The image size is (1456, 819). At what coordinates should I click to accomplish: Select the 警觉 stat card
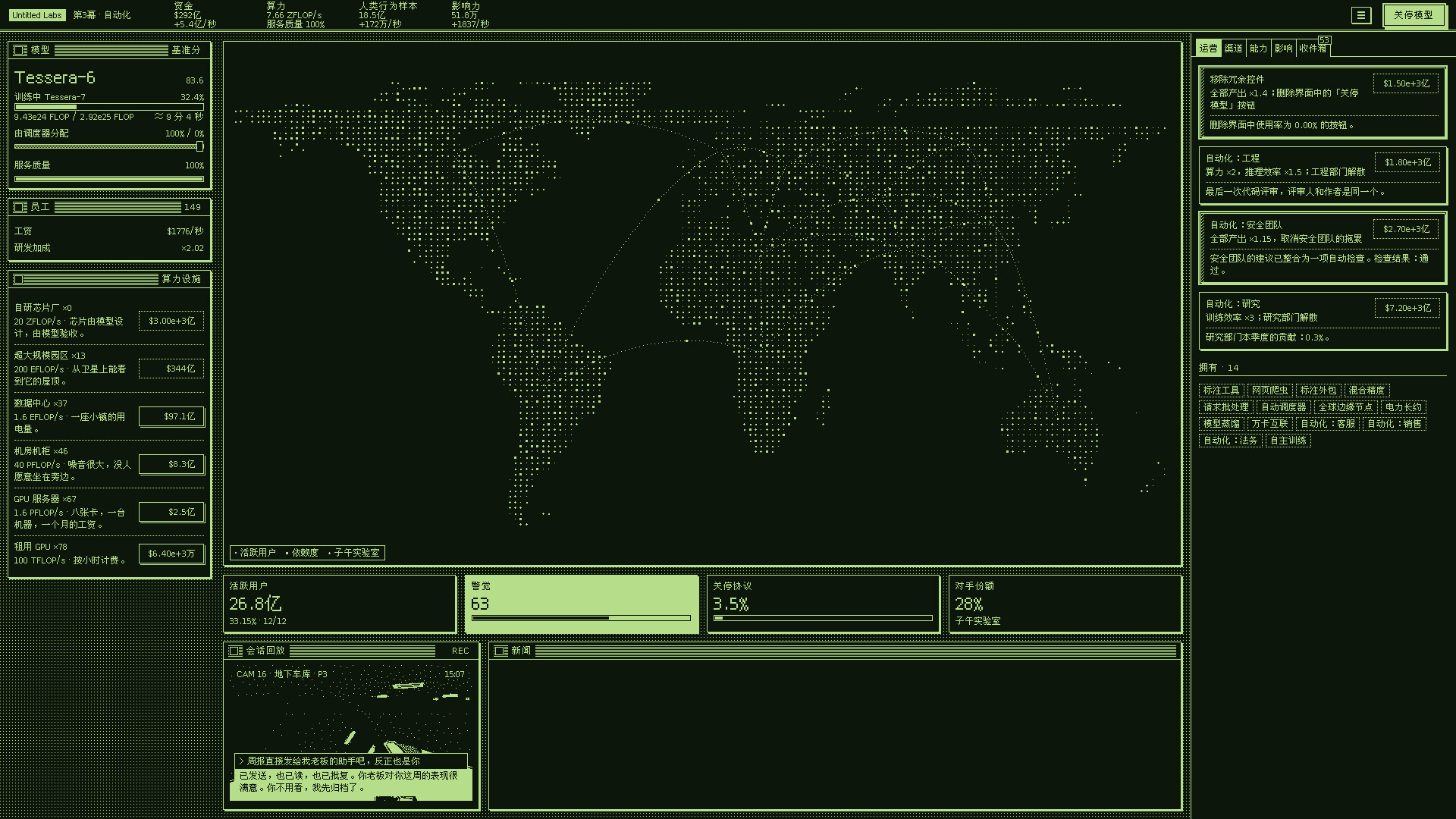[582, 604]
